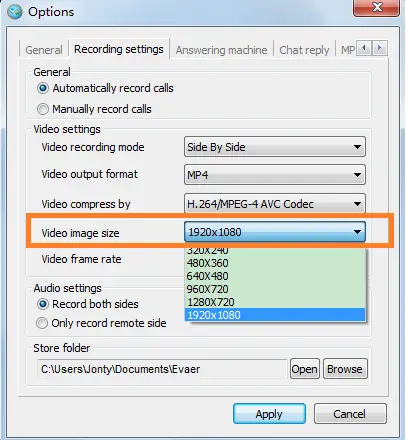
Task: Click the Apply button
Action: click(269, 414)
